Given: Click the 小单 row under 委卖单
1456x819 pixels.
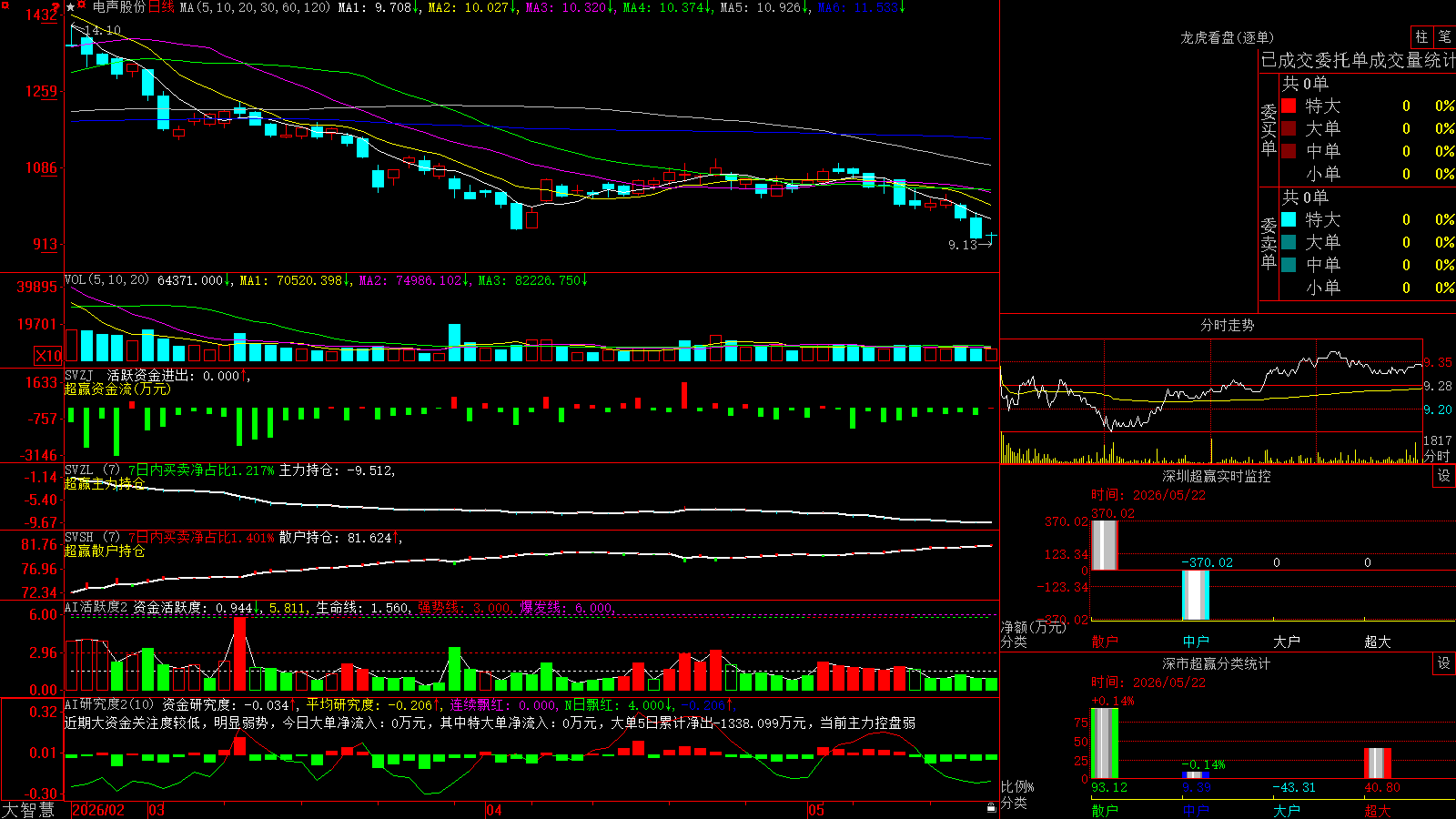Looking at the screenshot, I should pos(1367,288).
